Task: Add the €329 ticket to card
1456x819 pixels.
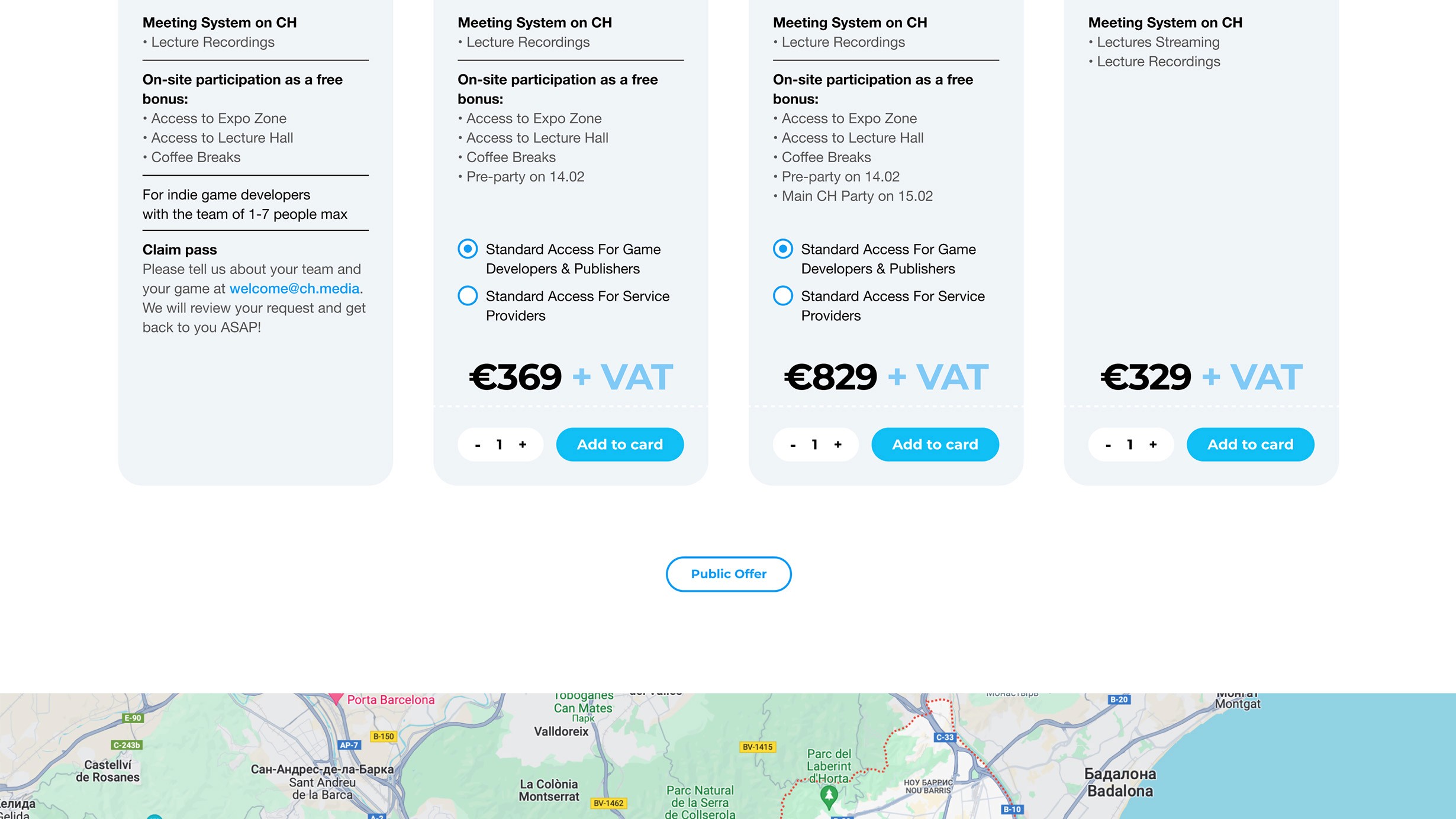Action: 1250,444
